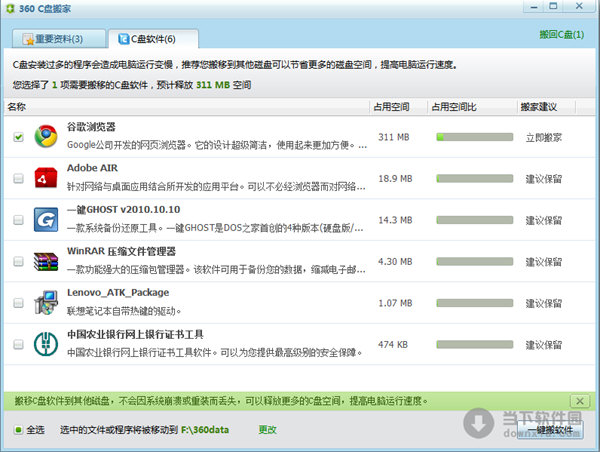Open the 搬回C盘(1) link
This screenshot has width=600, height=452.
coord(561,34)
